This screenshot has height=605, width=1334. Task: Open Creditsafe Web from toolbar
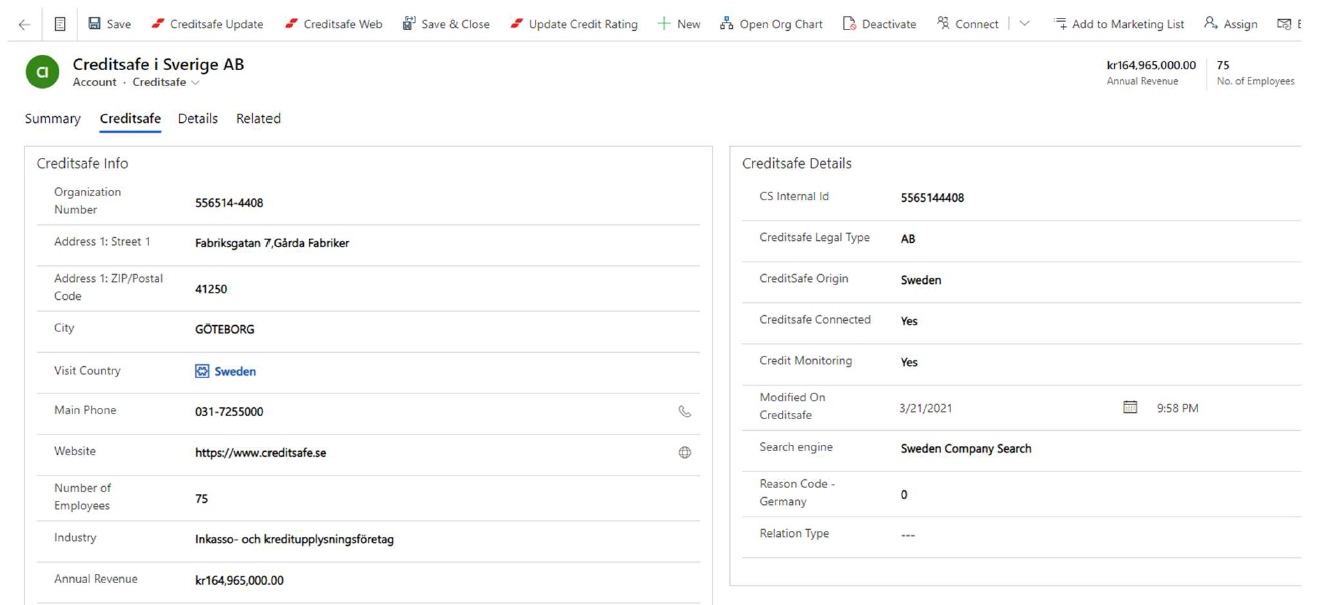333,24
